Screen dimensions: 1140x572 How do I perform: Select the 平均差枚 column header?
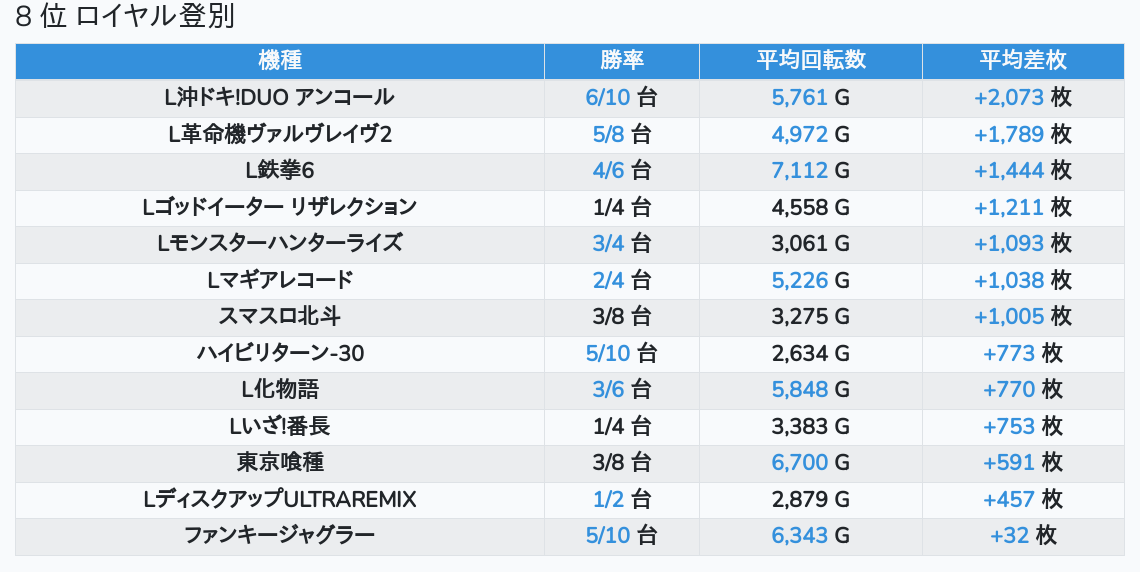[x=1022, y=61]
